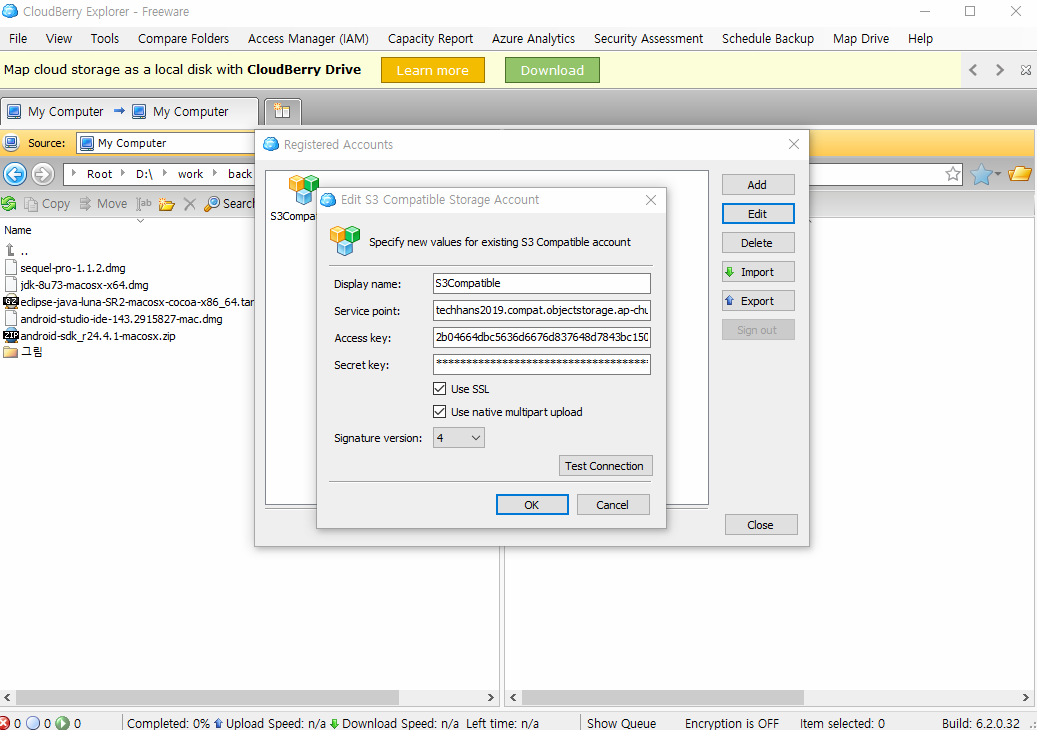The height and width of the screenshot is (730, 1037).
Task: Click the Move toolbar button
Action: (x=103, y=204)
